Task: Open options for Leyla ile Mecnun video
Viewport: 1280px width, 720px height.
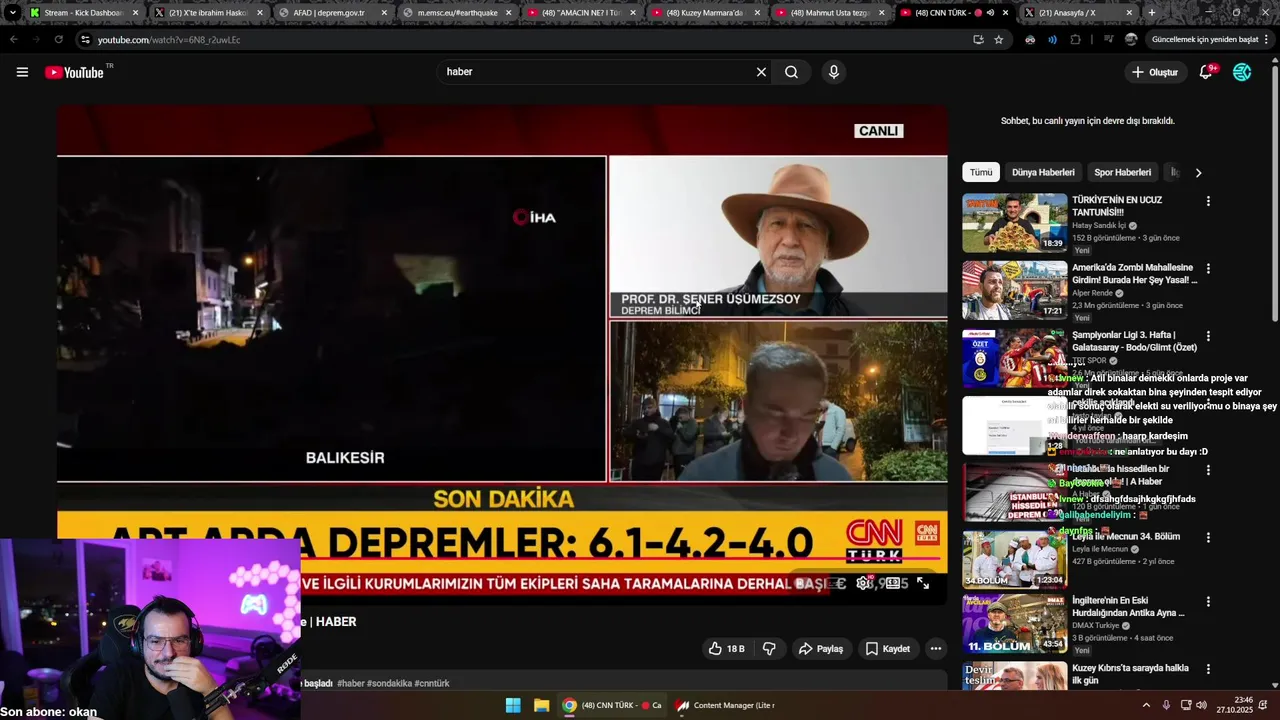Action: [x=1208, y=537]
